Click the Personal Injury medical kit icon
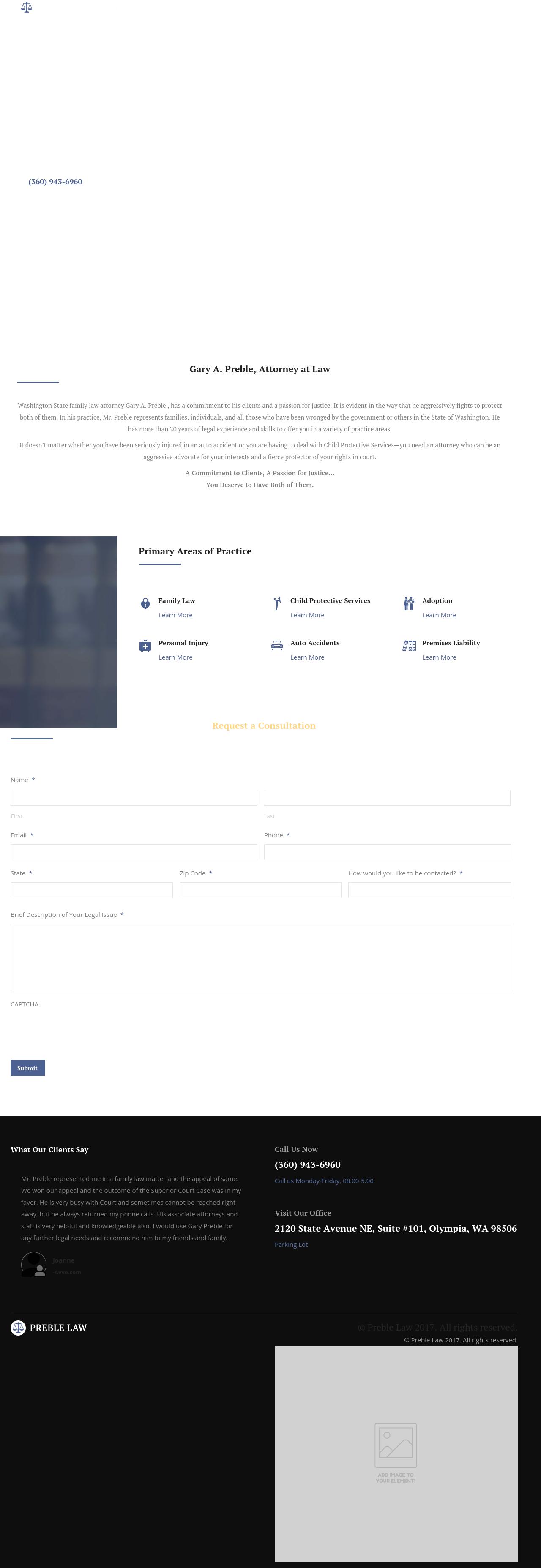 pos(145,646)
